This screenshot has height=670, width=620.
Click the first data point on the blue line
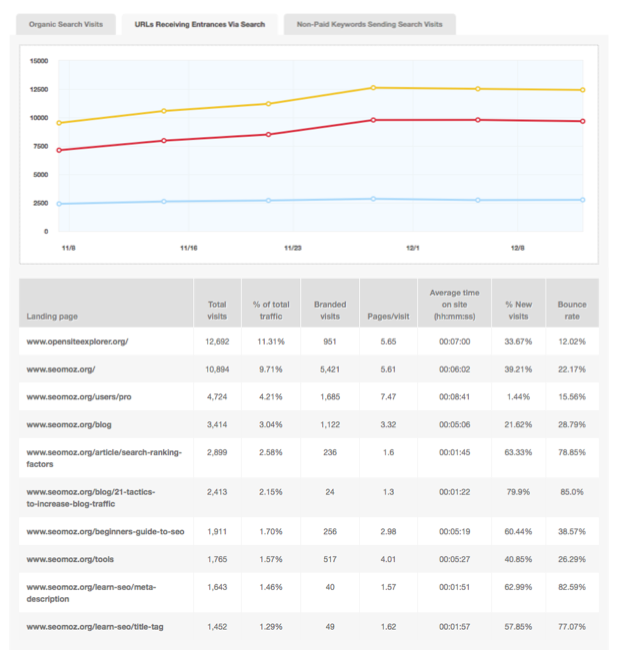pyautogui.click(x=59, y=204)
